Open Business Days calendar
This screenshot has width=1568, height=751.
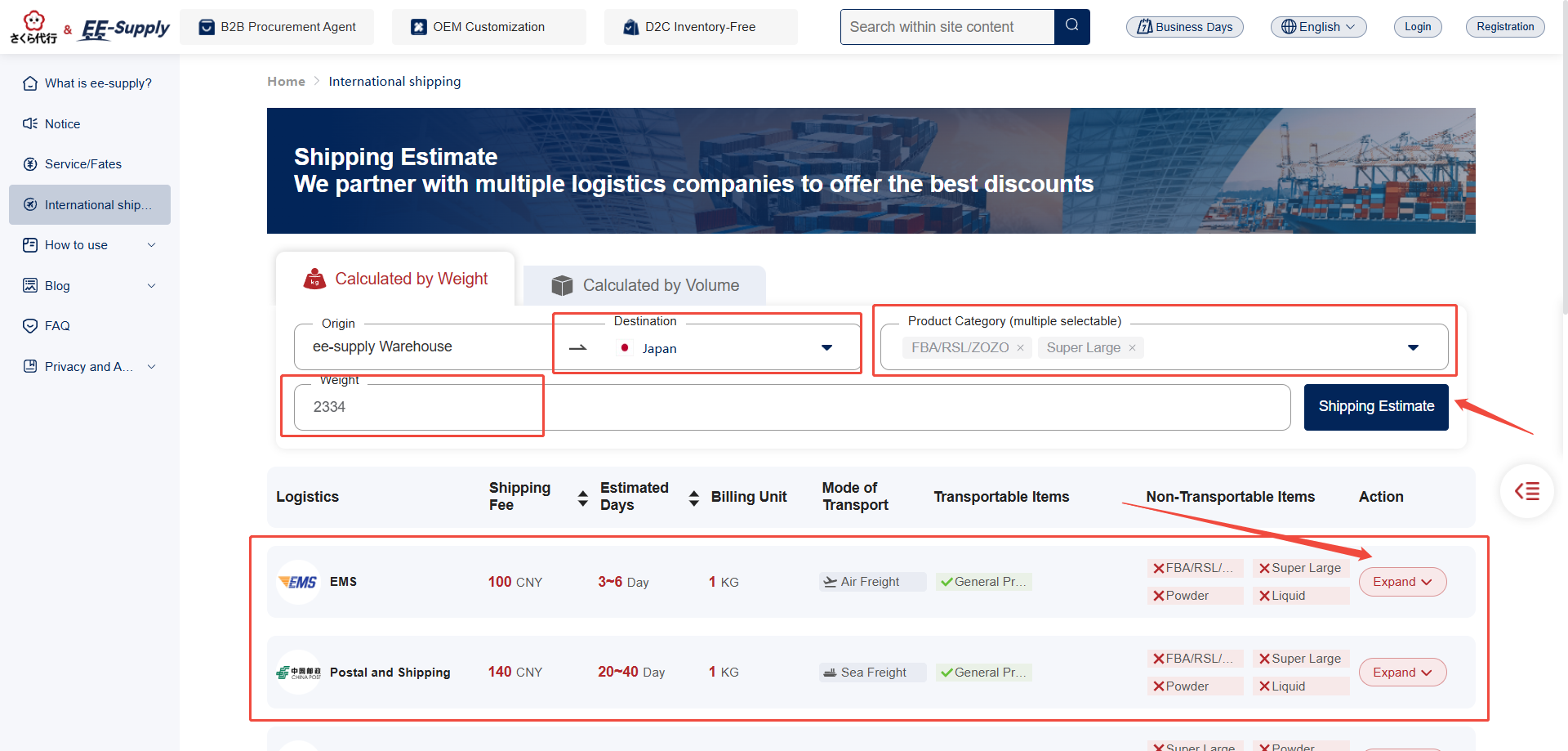[x=1185, y=27]
